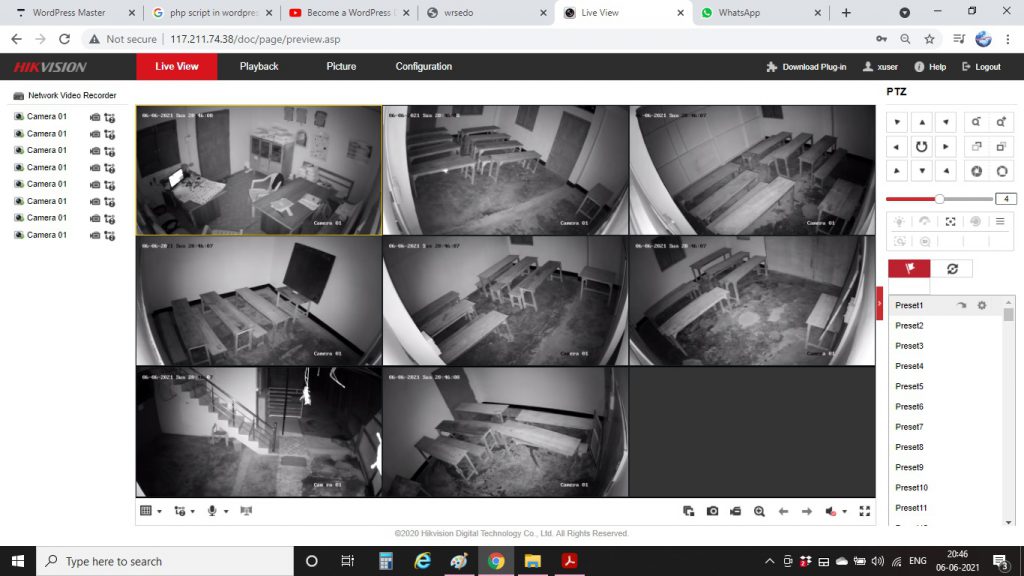Enable digital zoom magnifier in bottom toolbar
1024x576 pixels.
tap(759, 511)
